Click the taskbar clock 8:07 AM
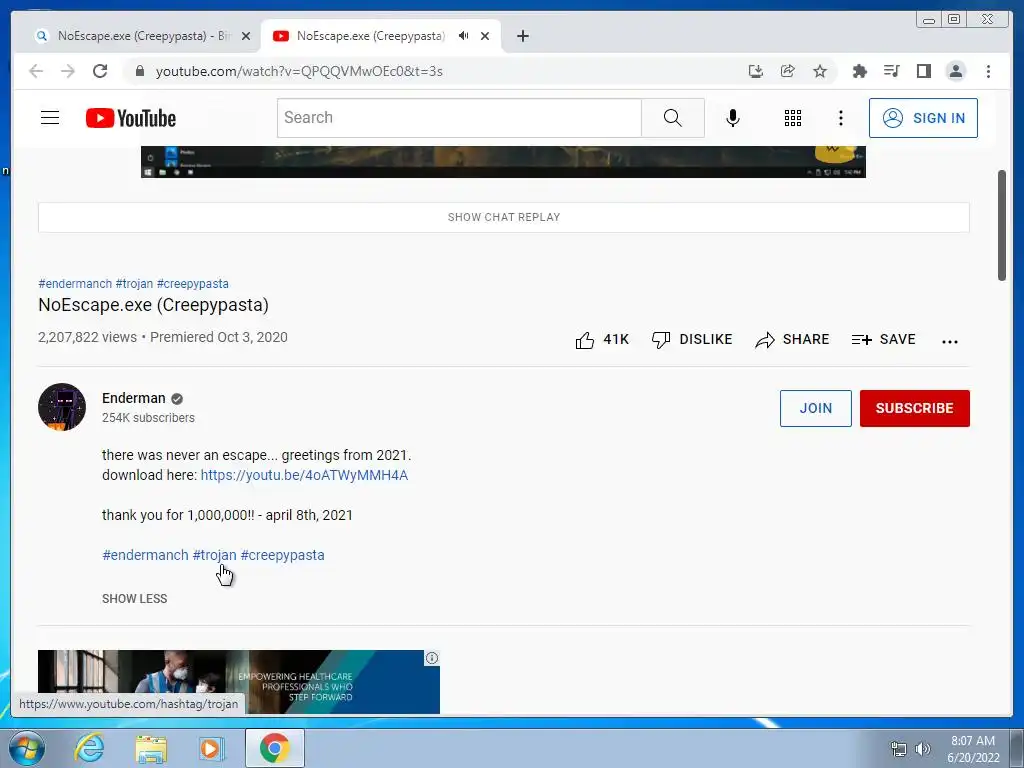 point(972,741)
